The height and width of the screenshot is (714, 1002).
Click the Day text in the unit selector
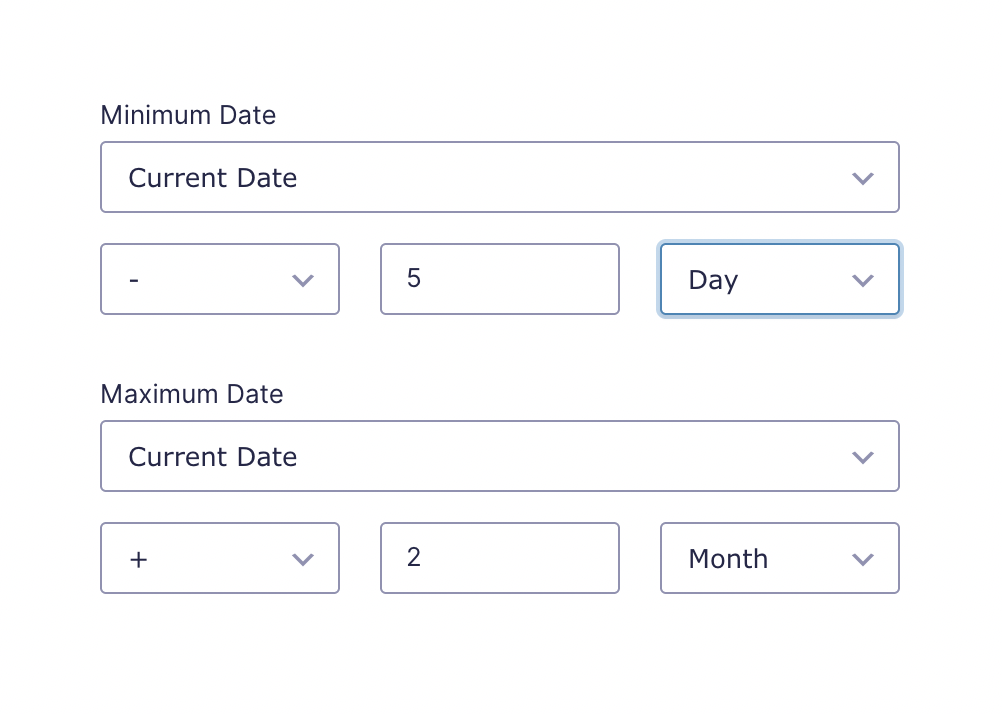(714, 281)
